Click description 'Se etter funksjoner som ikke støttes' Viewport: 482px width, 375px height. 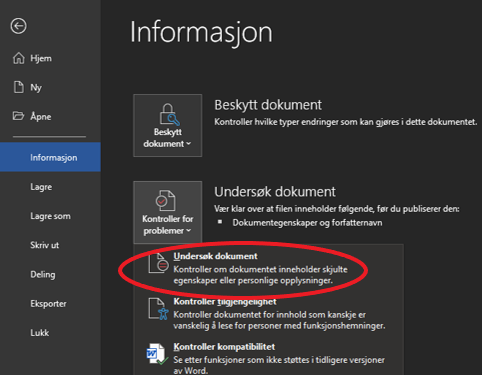pyautogui.click(x=241, y=360)
